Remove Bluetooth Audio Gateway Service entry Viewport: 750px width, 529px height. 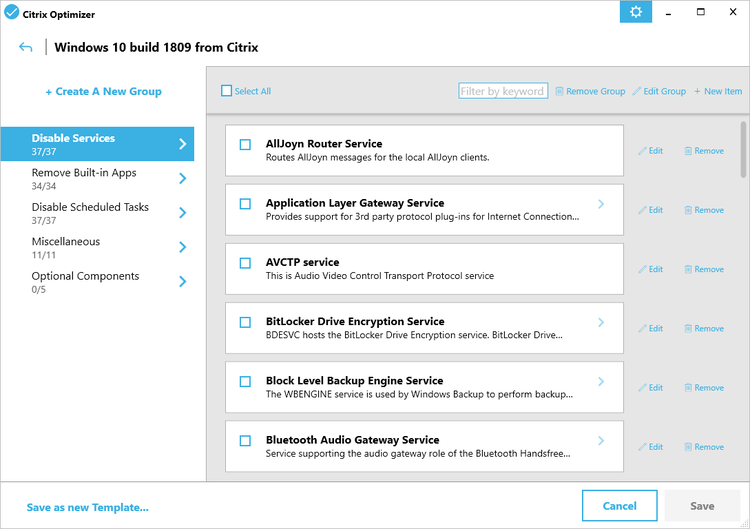(704, 447)
